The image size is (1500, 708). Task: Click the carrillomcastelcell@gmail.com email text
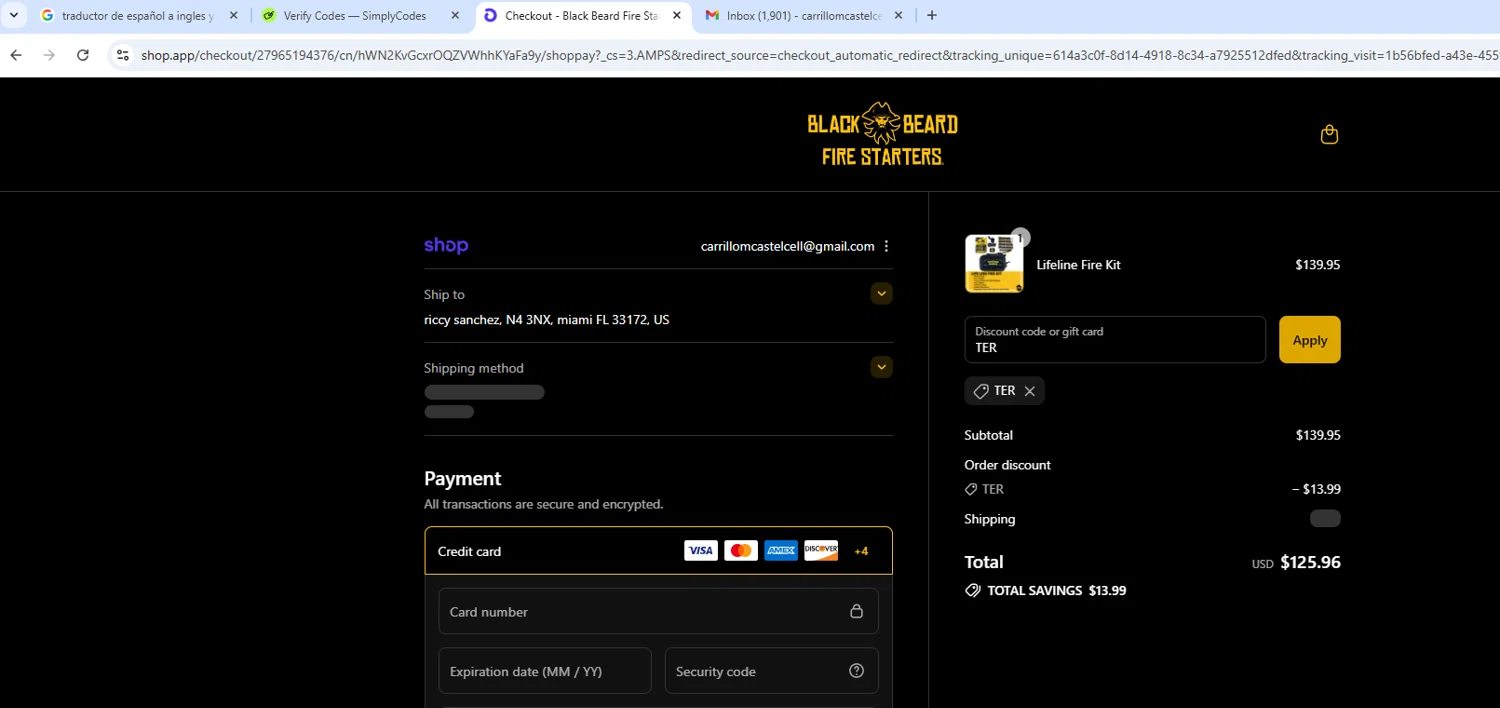[788, 246]
